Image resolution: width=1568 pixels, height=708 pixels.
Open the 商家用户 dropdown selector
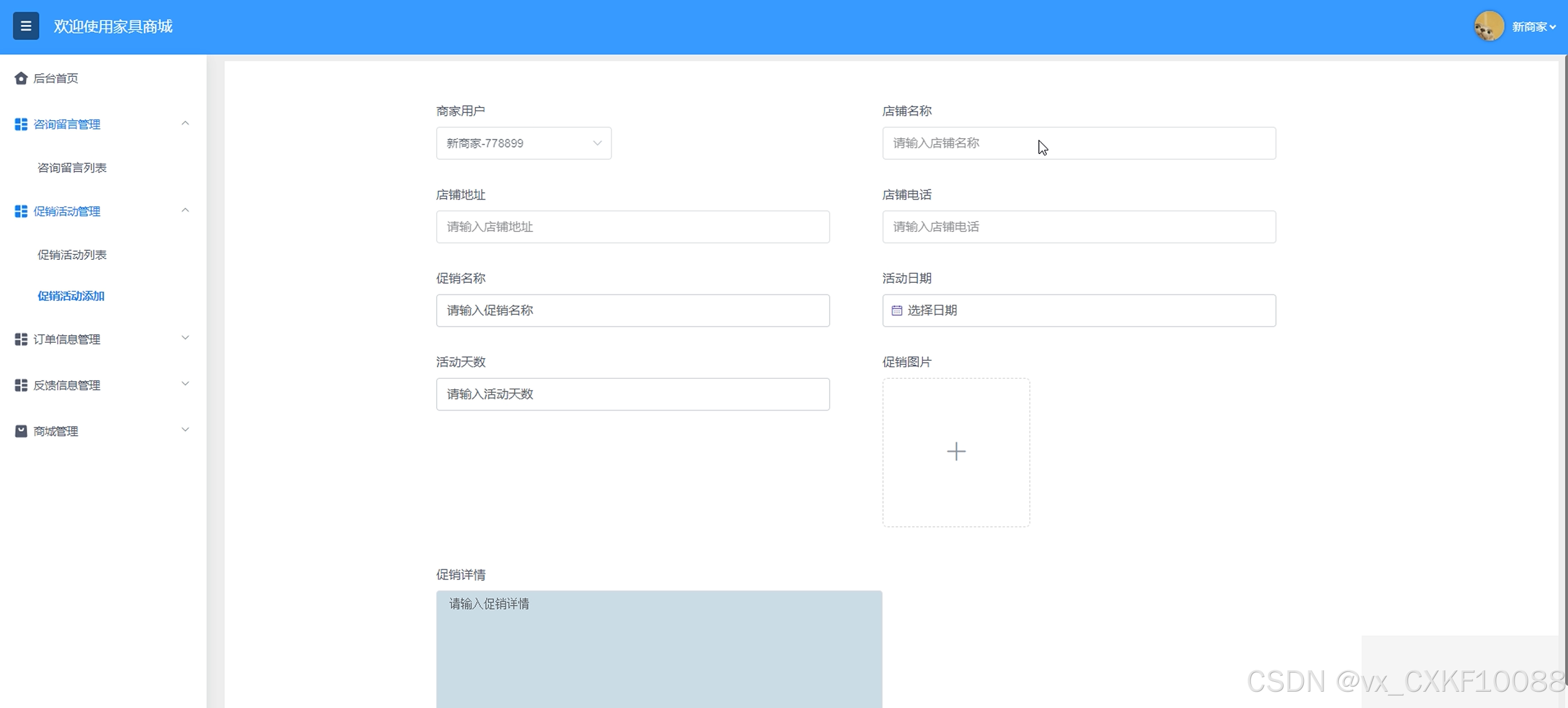tap(523, 143)
